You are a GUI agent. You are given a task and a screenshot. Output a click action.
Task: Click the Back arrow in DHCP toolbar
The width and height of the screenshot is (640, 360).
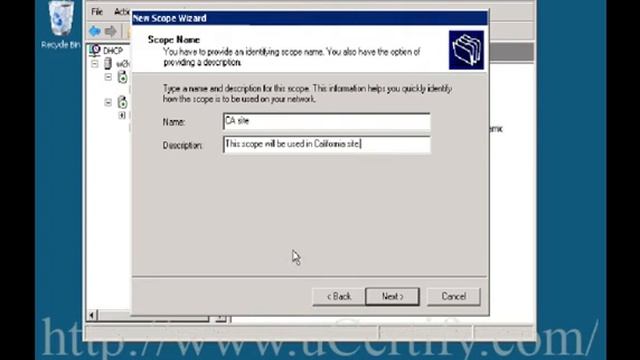click(95, 31)
